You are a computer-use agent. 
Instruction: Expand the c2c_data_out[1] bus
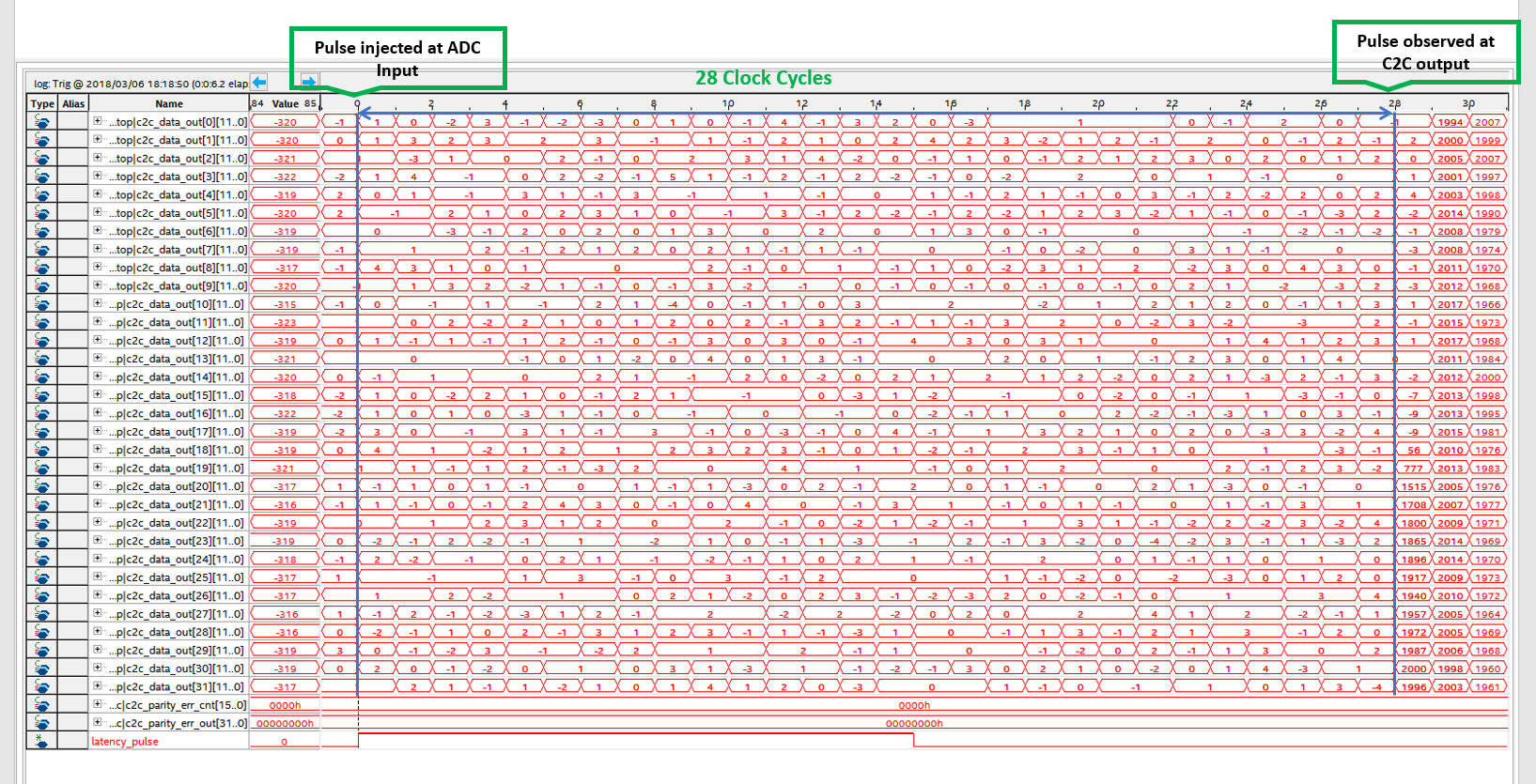[97, 140]
